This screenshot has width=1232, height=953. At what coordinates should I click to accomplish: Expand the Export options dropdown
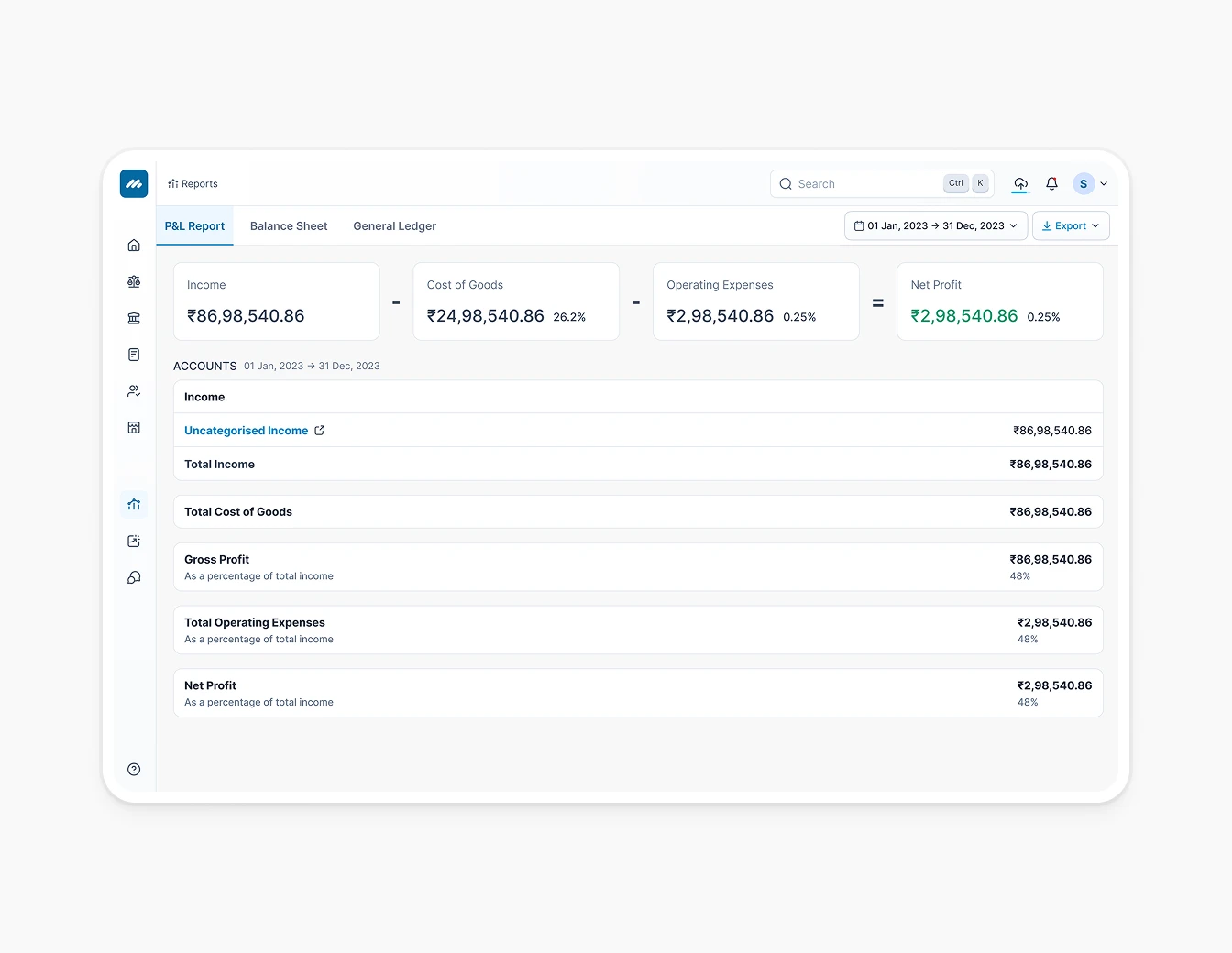point(1094,225)
